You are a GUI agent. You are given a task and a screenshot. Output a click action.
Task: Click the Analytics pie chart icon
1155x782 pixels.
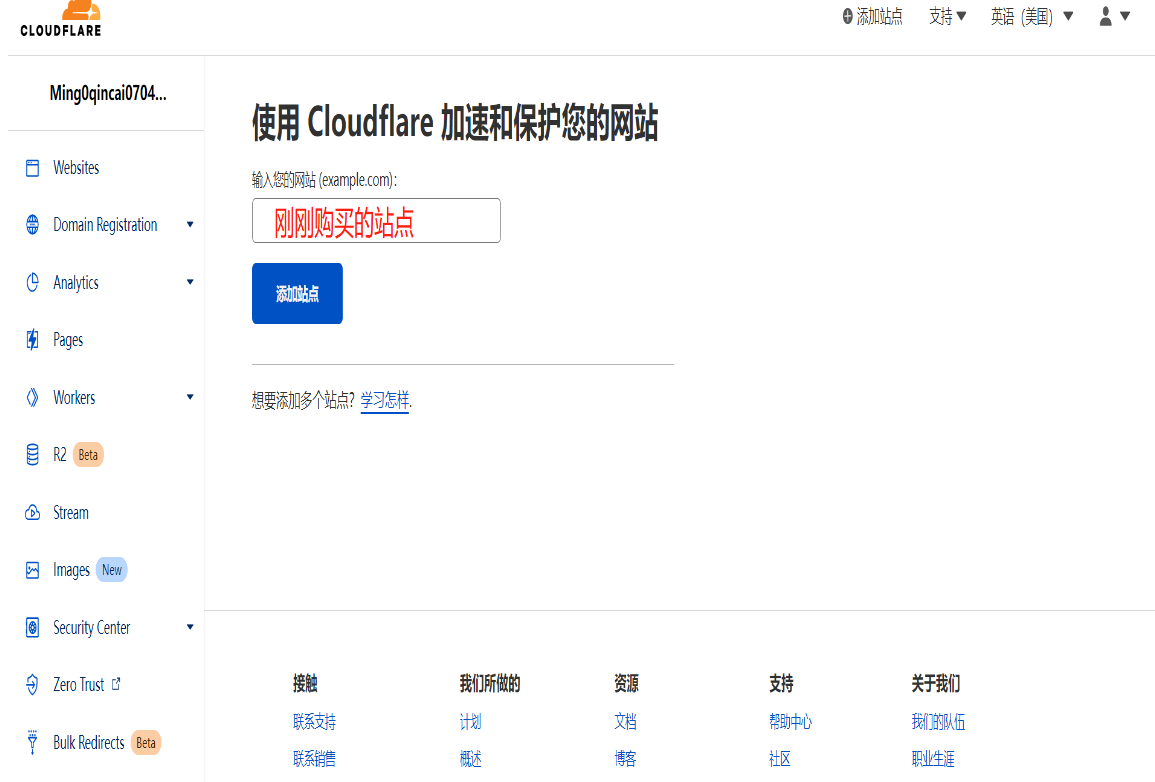32,283
